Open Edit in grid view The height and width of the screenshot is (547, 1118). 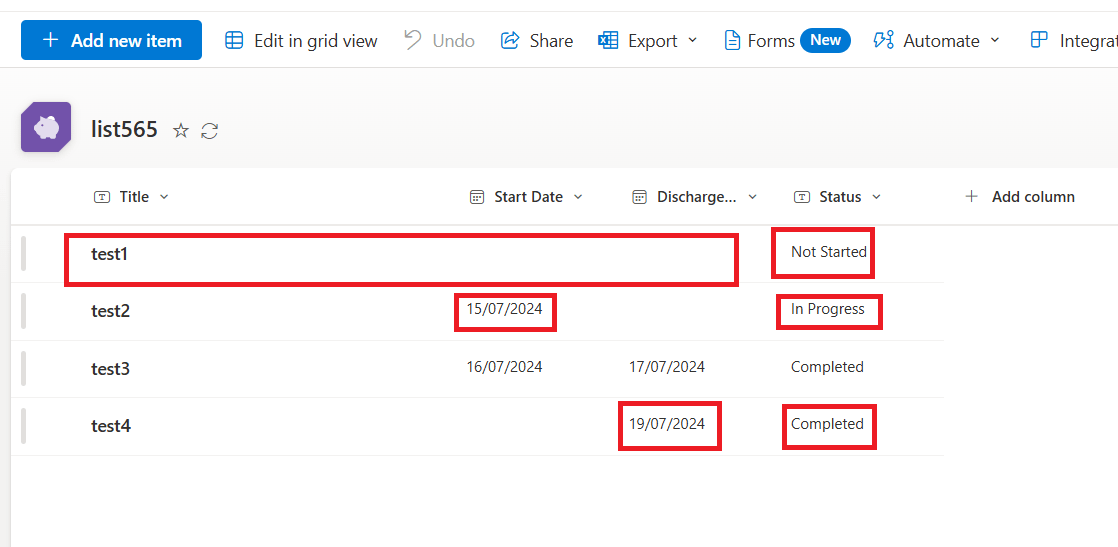(301, 41)
